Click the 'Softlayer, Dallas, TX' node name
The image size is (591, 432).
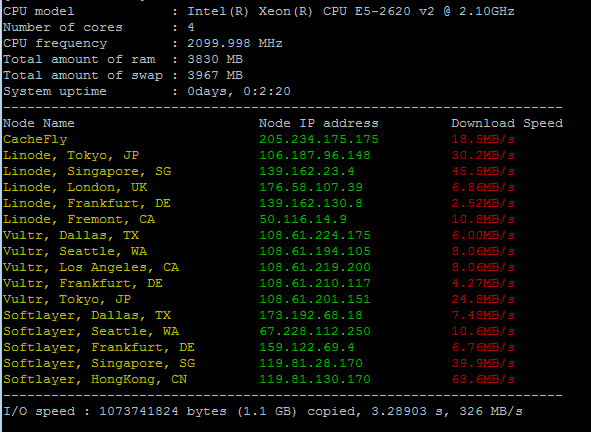point(87,316)
